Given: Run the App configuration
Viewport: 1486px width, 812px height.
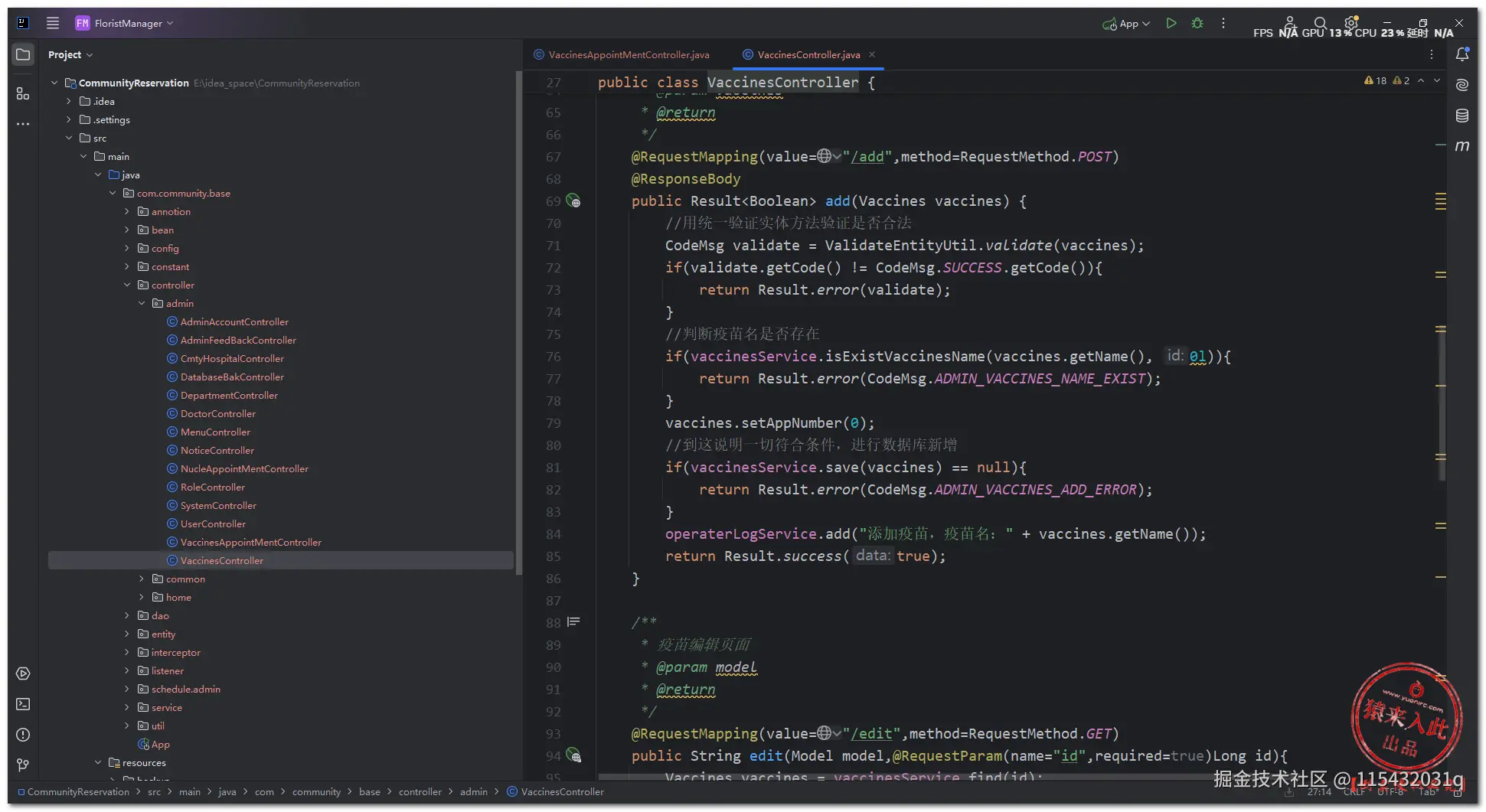Looking at the screenshot, I should click(x=1171, y=23).
